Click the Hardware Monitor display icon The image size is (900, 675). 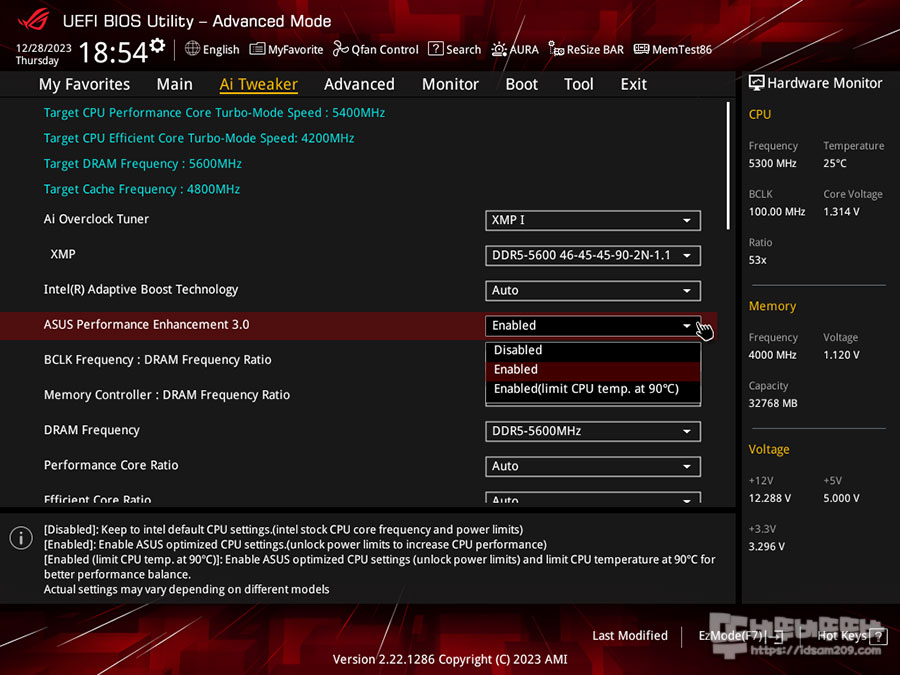click(757, 83)
